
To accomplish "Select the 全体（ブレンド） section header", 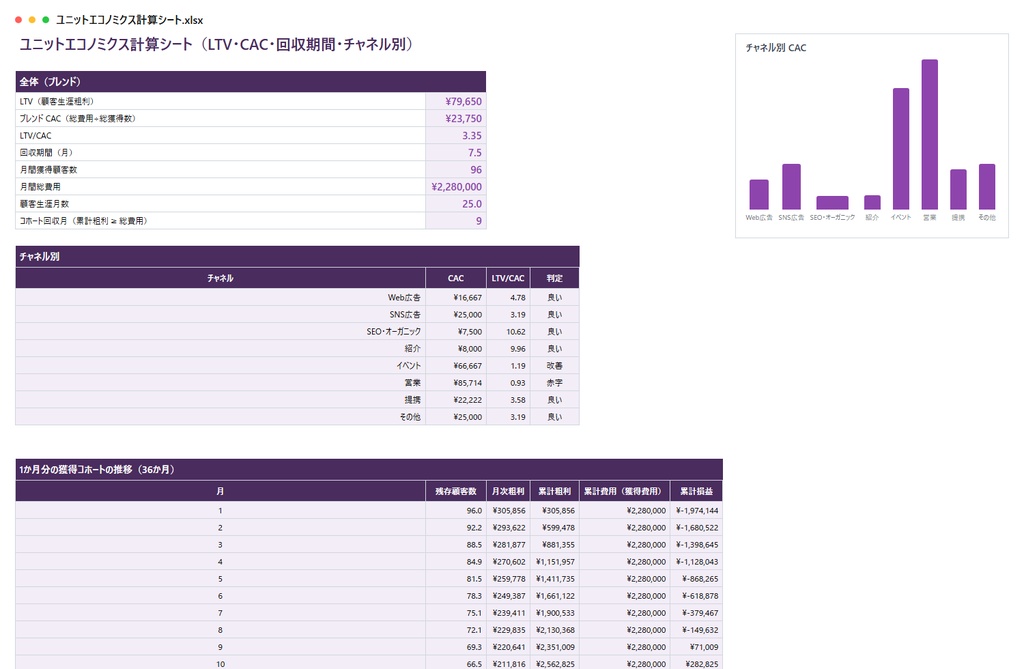I will point(251,82).
